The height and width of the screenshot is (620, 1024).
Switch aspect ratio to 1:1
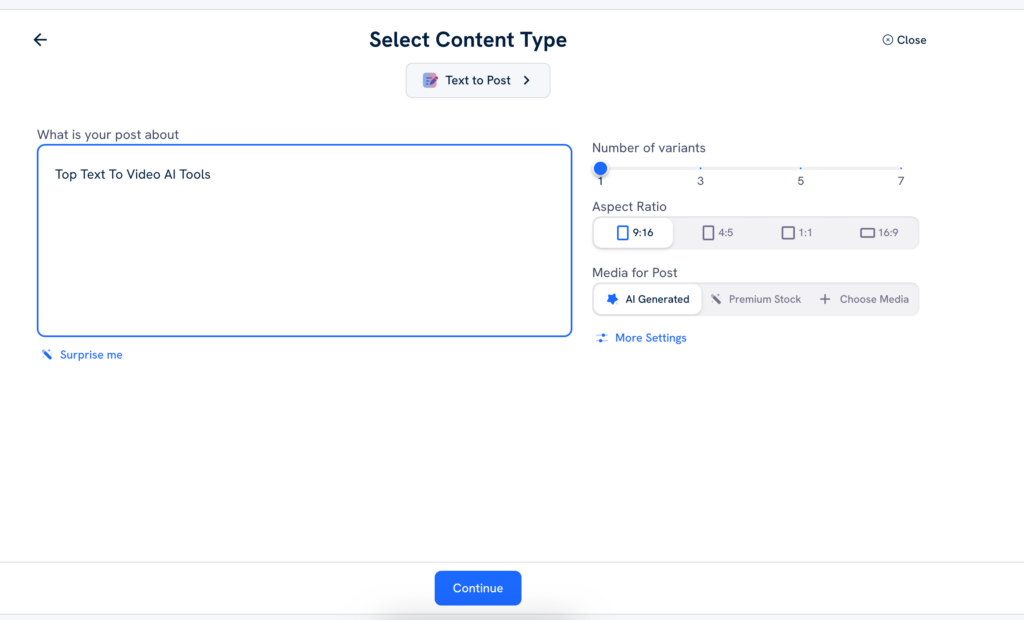(797, 233)
